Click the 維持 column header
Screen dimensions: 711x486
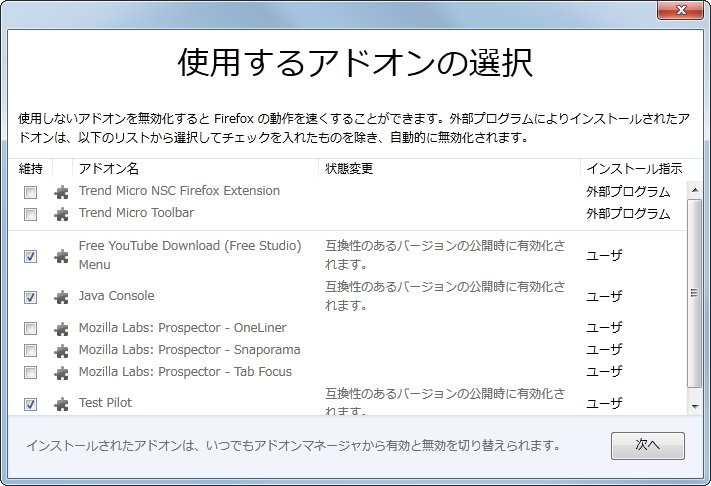(31, 169)
